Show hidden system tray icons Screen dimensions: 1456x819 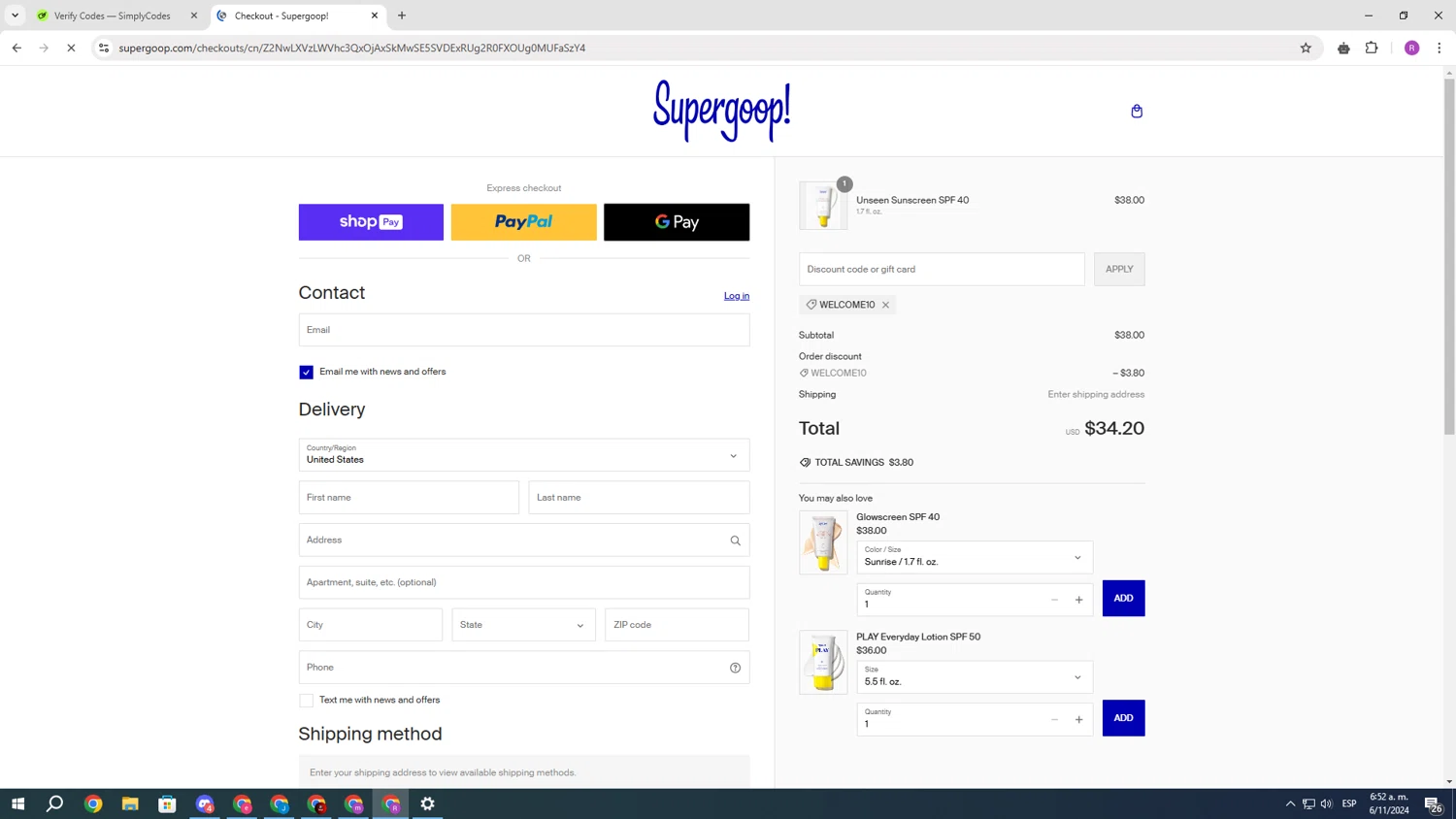tap(1290, 803)
